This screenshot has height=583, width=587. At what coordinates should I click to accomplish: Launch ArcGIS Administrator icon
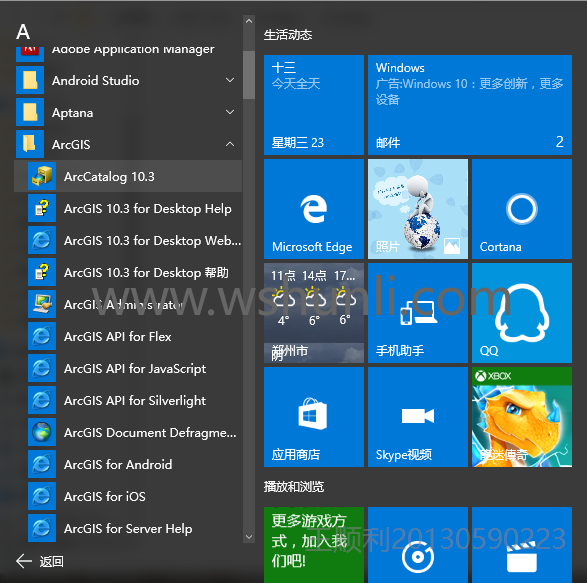click(42, 304)
